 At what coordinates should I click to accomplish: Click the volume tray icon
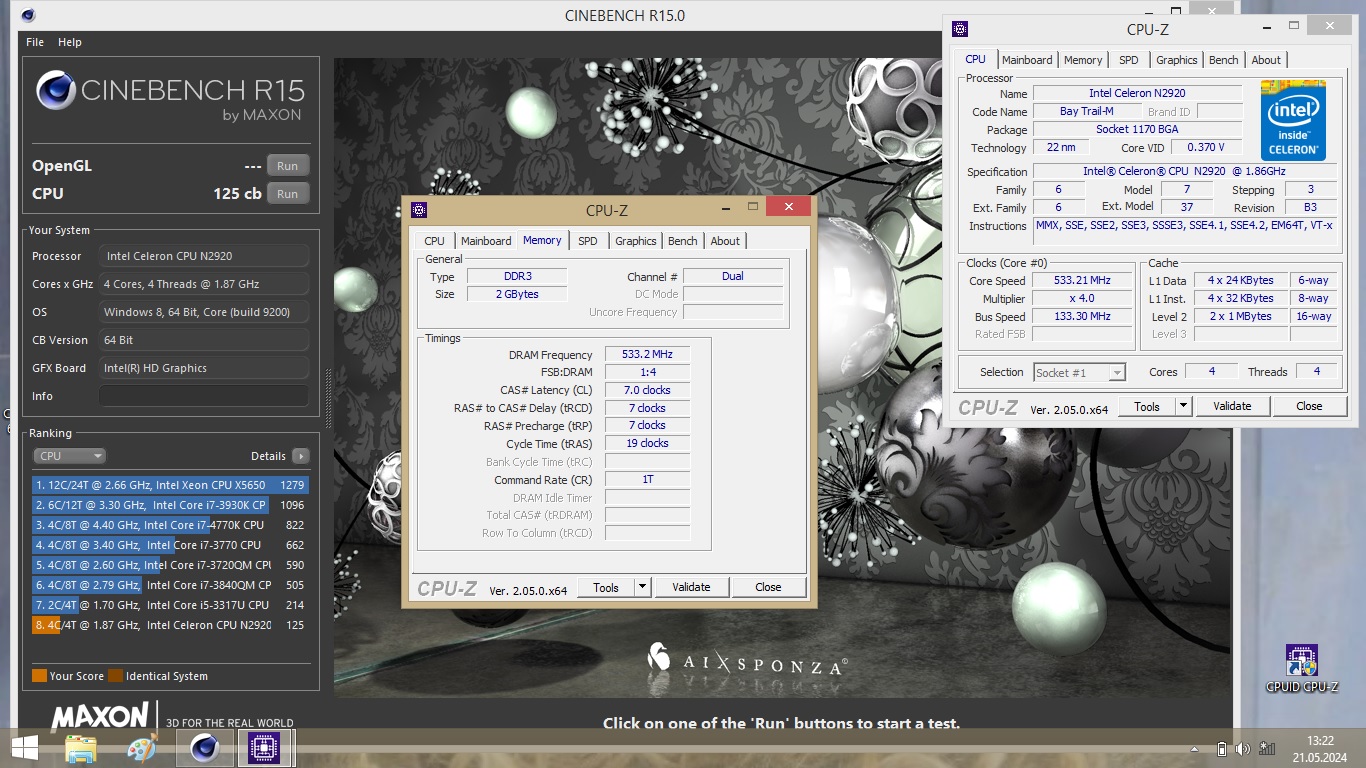click(x=1243, y=748)
